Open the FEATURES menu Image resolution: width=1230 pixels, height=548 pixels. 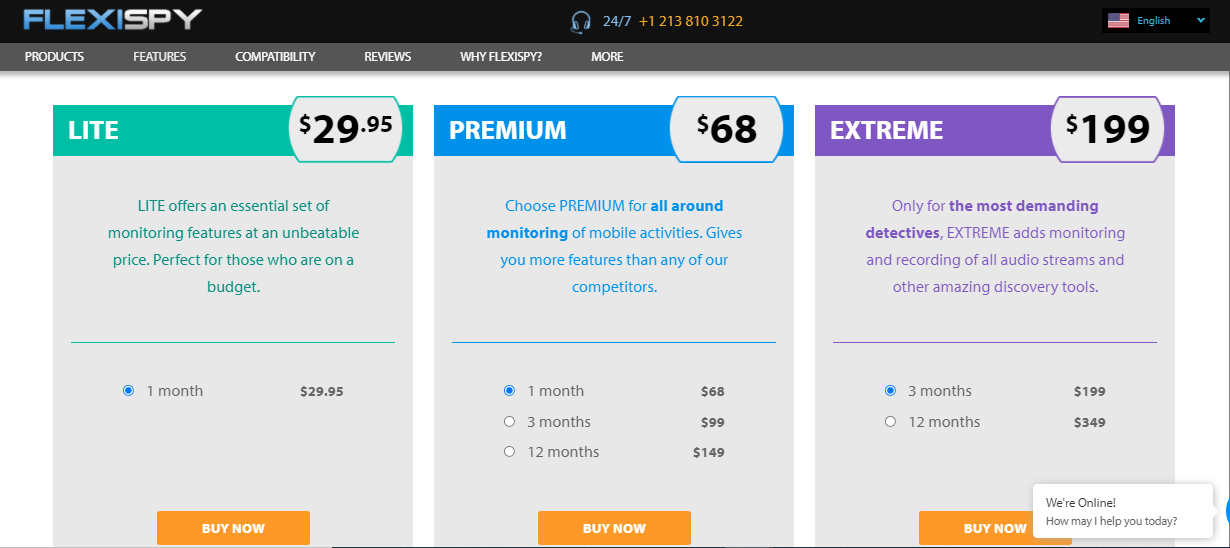point(159,57)
